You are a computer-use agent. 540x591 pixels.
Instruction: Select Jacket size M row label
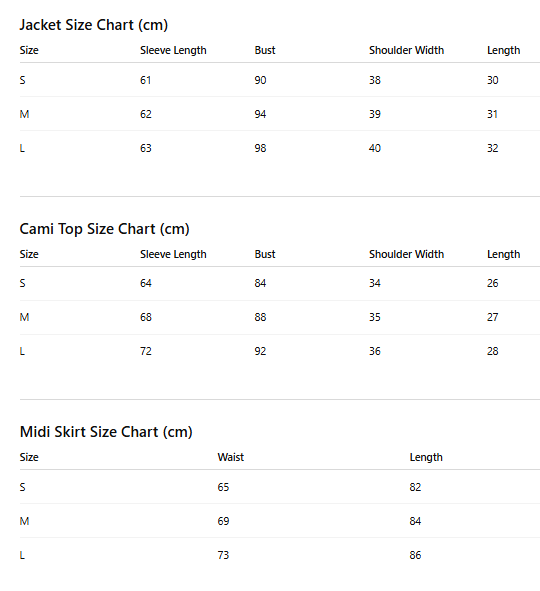24,114
